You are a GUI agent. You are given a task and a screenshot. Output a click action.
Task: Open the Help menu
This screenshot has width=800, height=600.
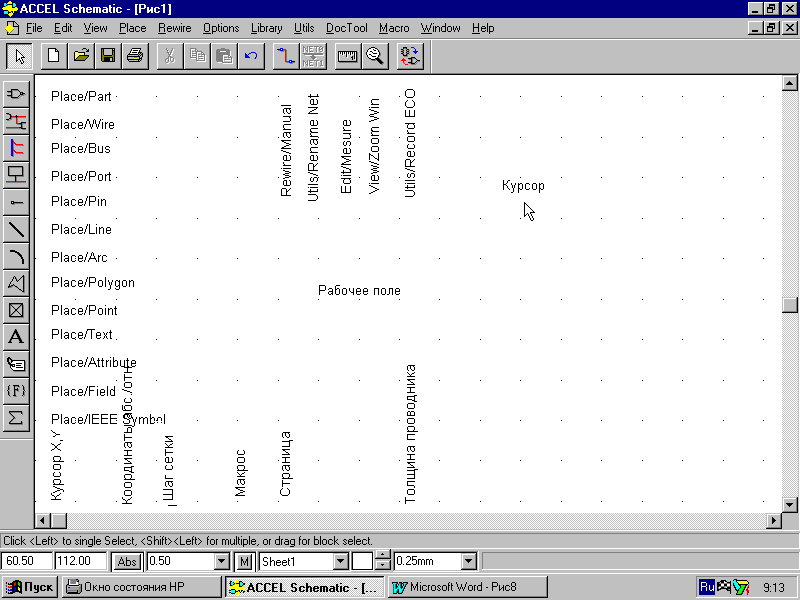click(483, 28)
